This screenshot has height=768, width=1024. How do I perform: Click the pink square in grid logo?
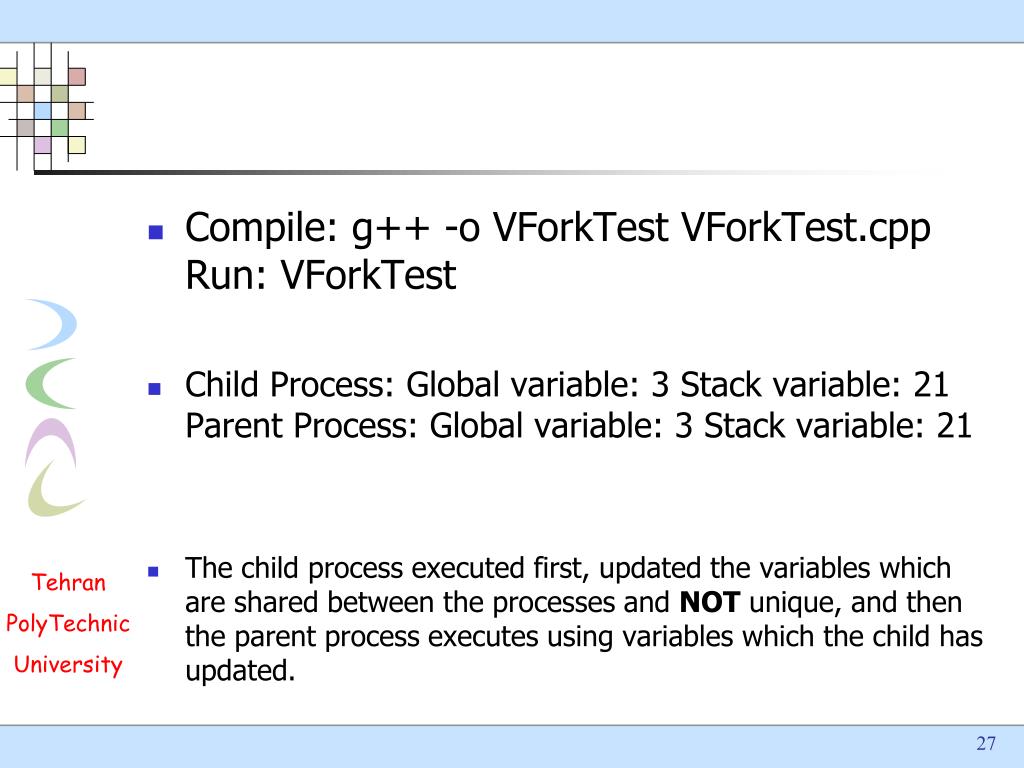(x=77, y=76)
